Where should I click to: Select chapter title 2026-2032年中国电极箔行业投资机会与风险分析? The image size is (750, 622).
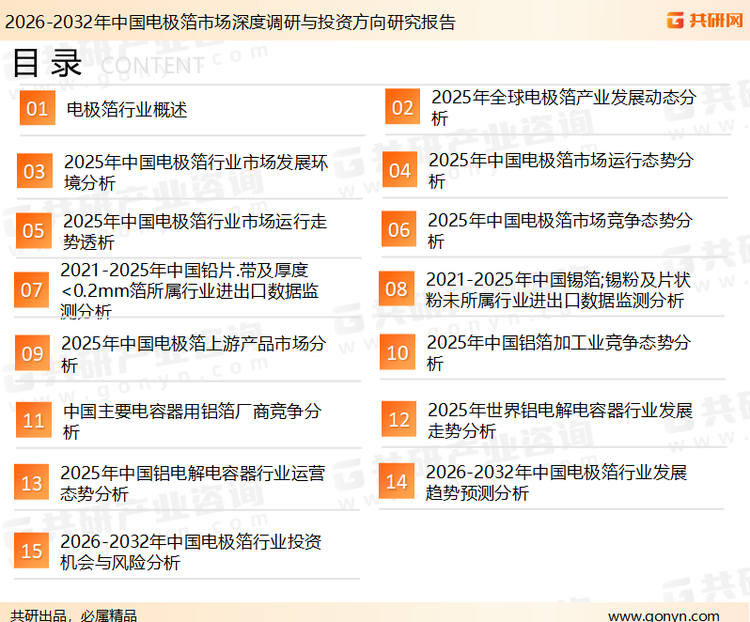[191, 552]
